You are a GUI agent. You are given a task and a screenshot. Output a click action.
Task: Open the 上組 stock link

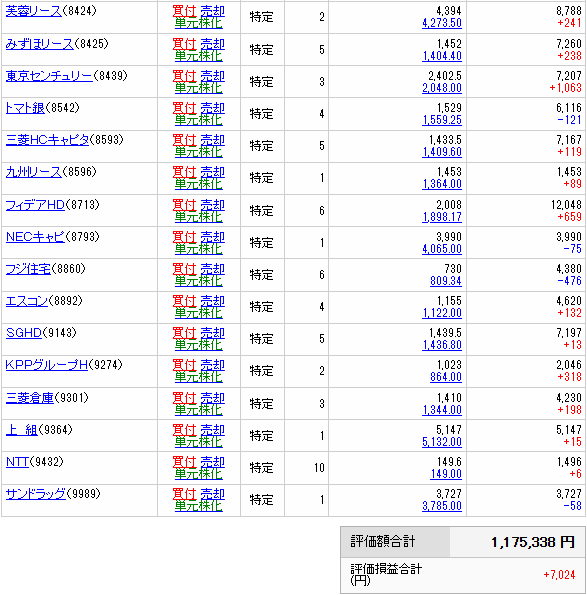(22, 430)
